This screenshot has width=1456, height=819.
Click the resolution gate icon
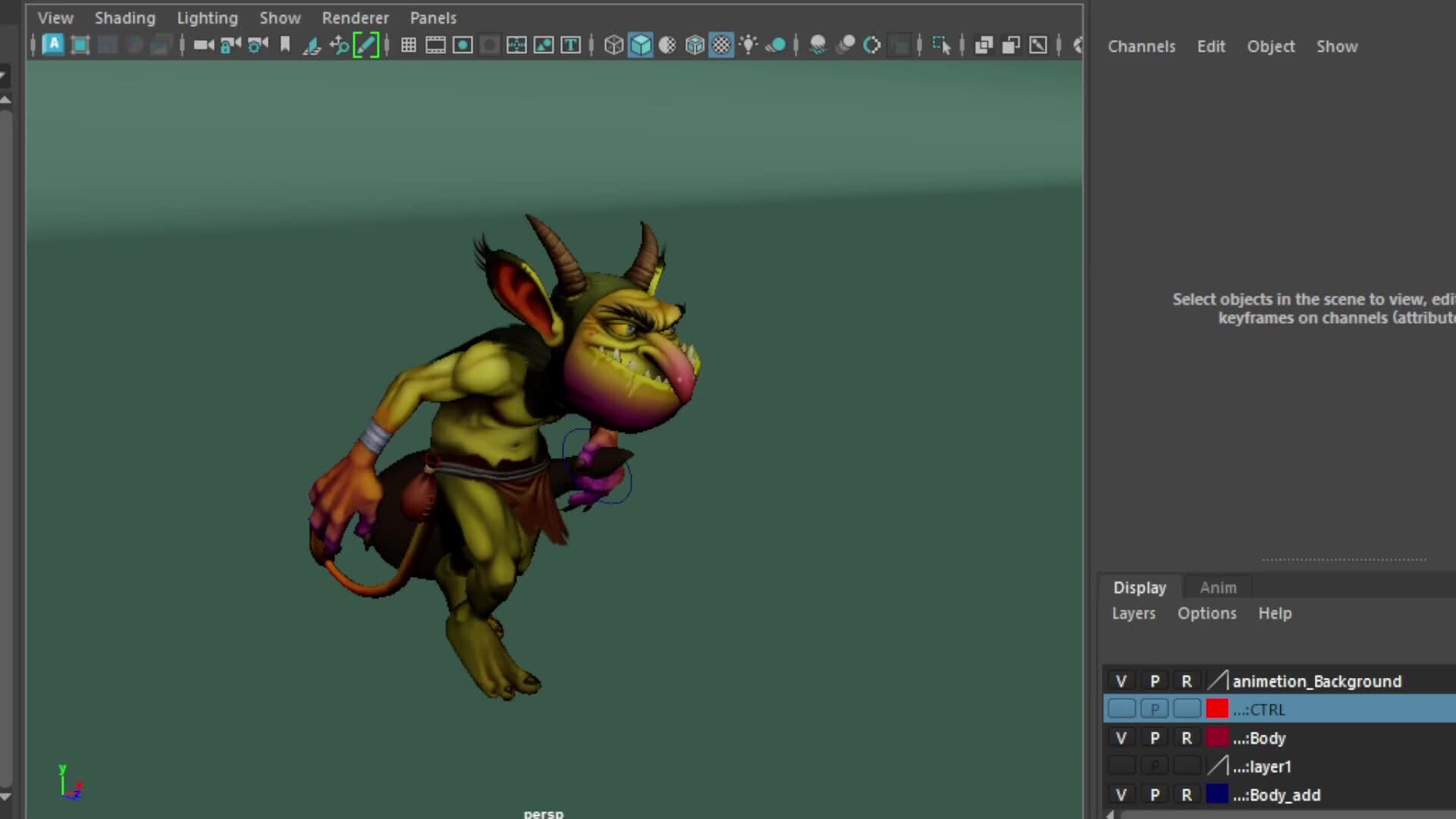[463, 45]
